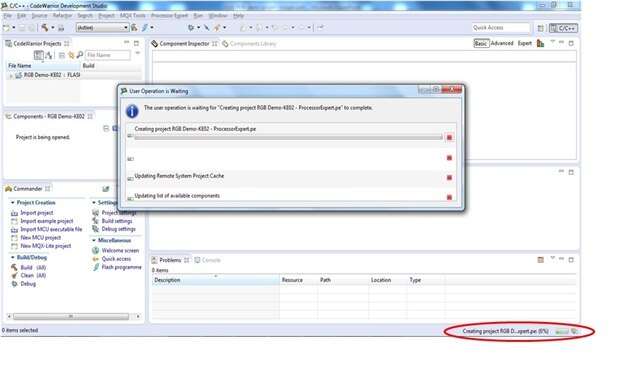The height and width of the screenshot is (370, 620).
Task: Click the Creating project progress bar
Action: tap(288, 137)
